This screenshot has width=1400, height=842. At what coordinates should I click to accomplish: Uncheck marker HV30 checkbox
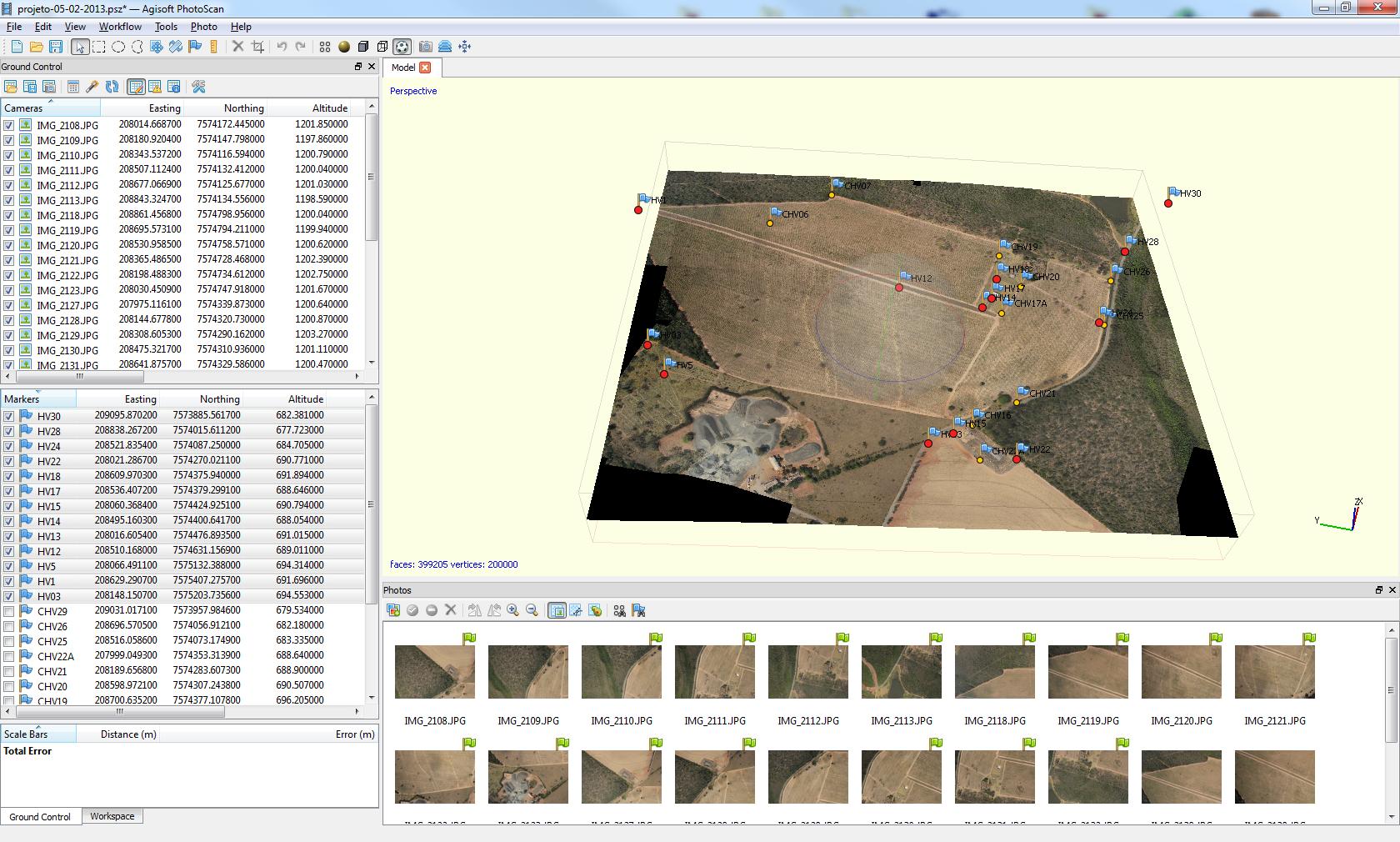pos(8,416)
